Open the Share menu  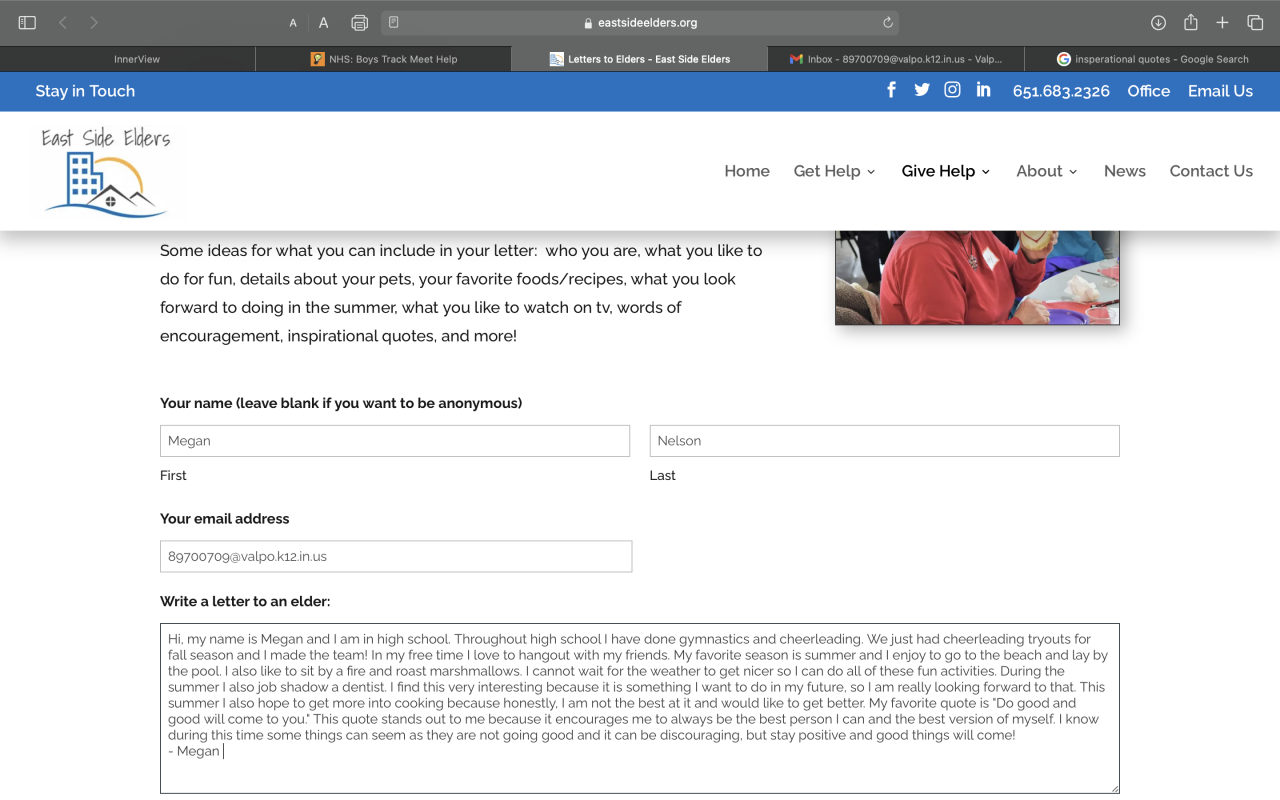[1191, 22]
